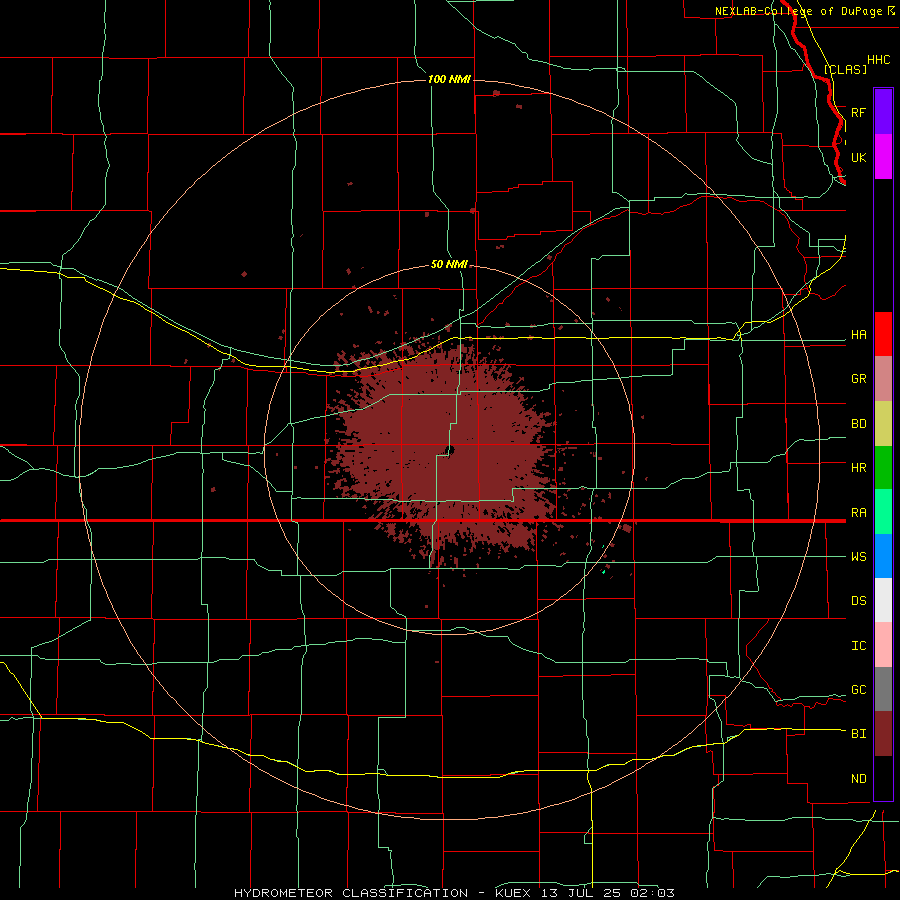Click the 100 NMI range ring label
The width and height of the screenshot is (900, 900).
[449, 79]
